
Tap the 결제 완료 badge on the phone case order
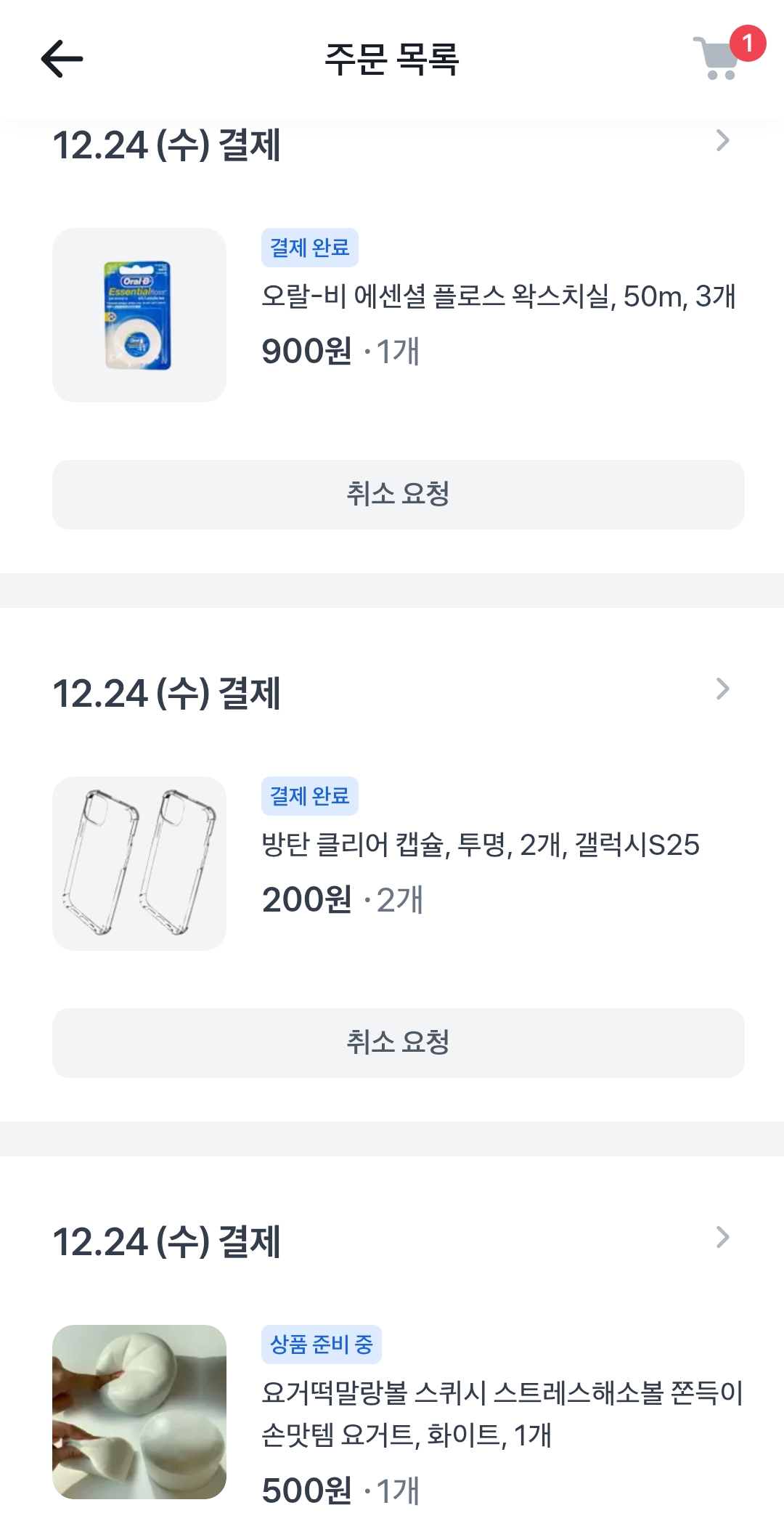point(309,796)
